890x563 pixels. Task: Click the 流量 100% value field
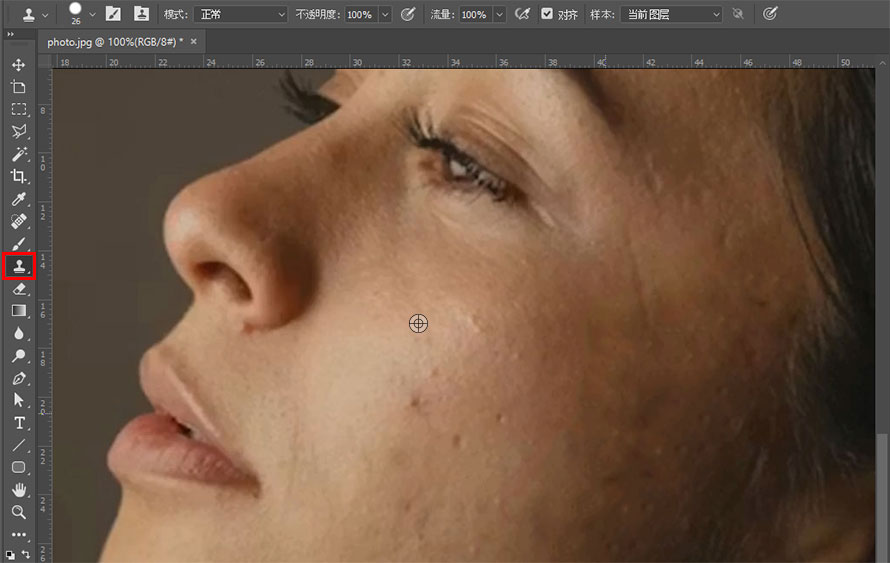[476, 14]
